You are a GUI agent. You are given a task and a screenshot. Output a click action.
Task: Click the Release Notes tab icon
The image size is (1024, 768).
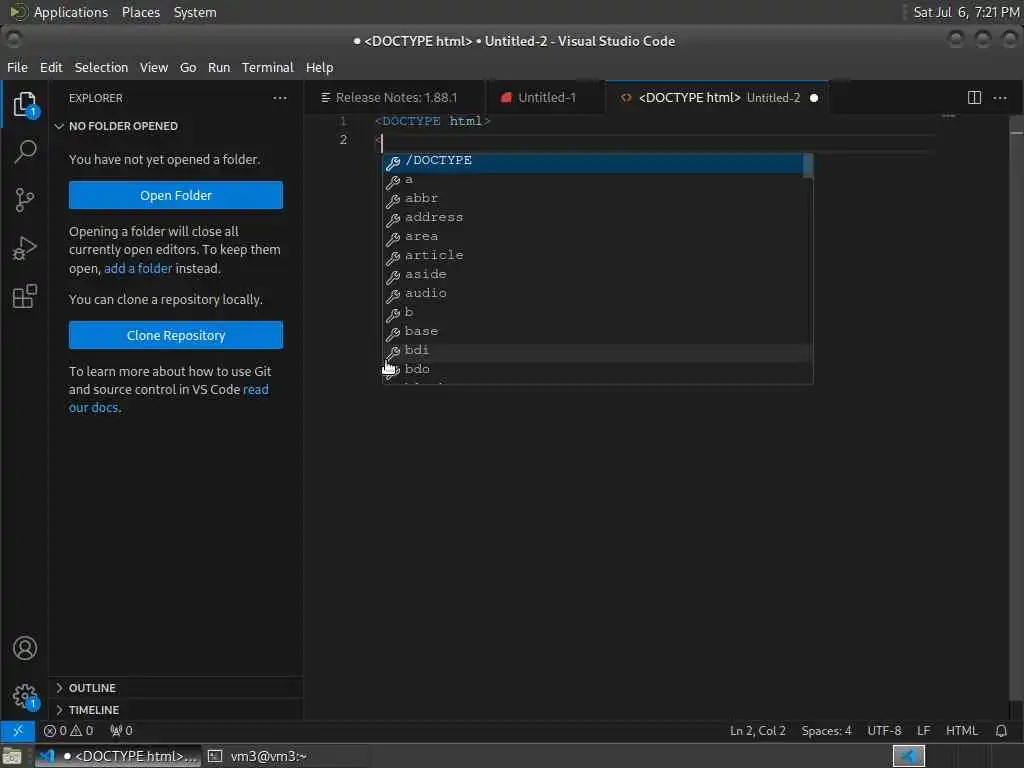(325, 97)
